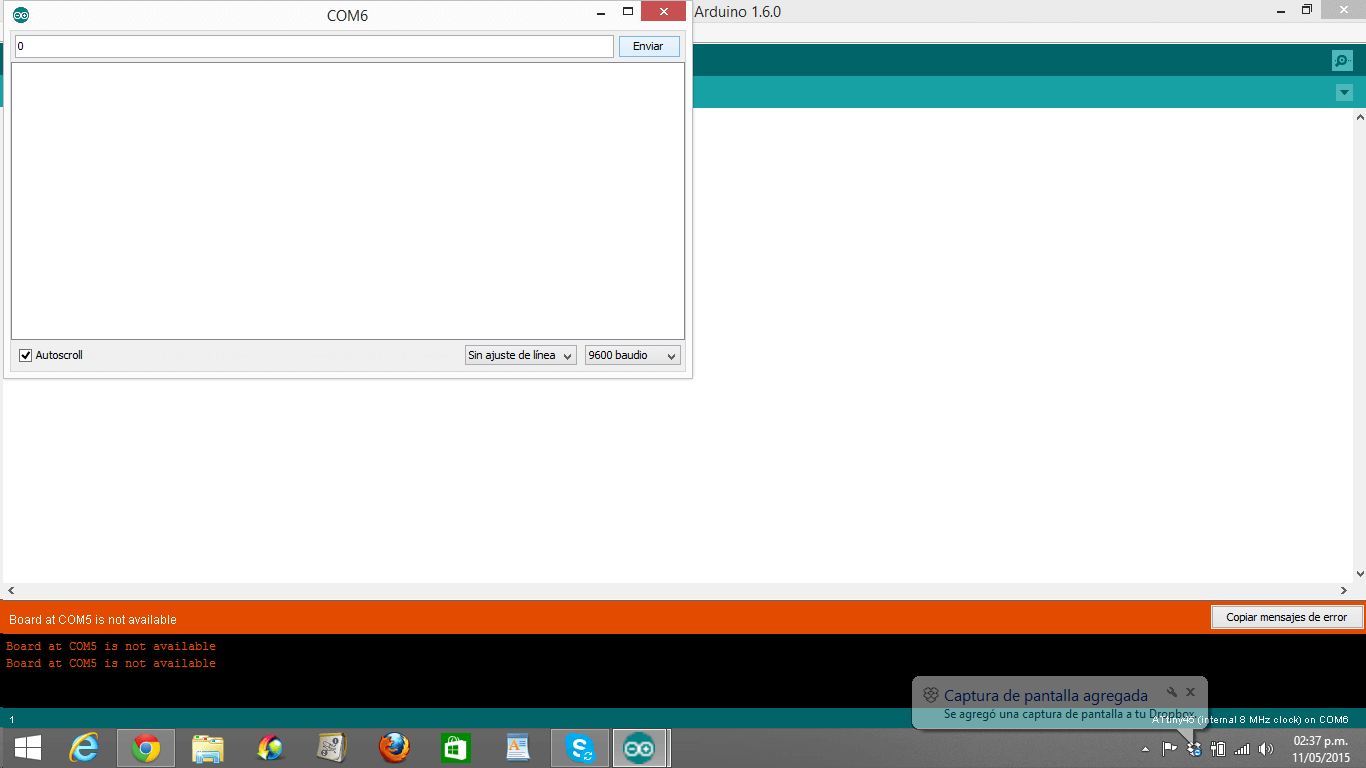Screen dimensions: 1366x768
Task: Click the editor horizontal scrollbar right arrow
Action: point(1344,591)
